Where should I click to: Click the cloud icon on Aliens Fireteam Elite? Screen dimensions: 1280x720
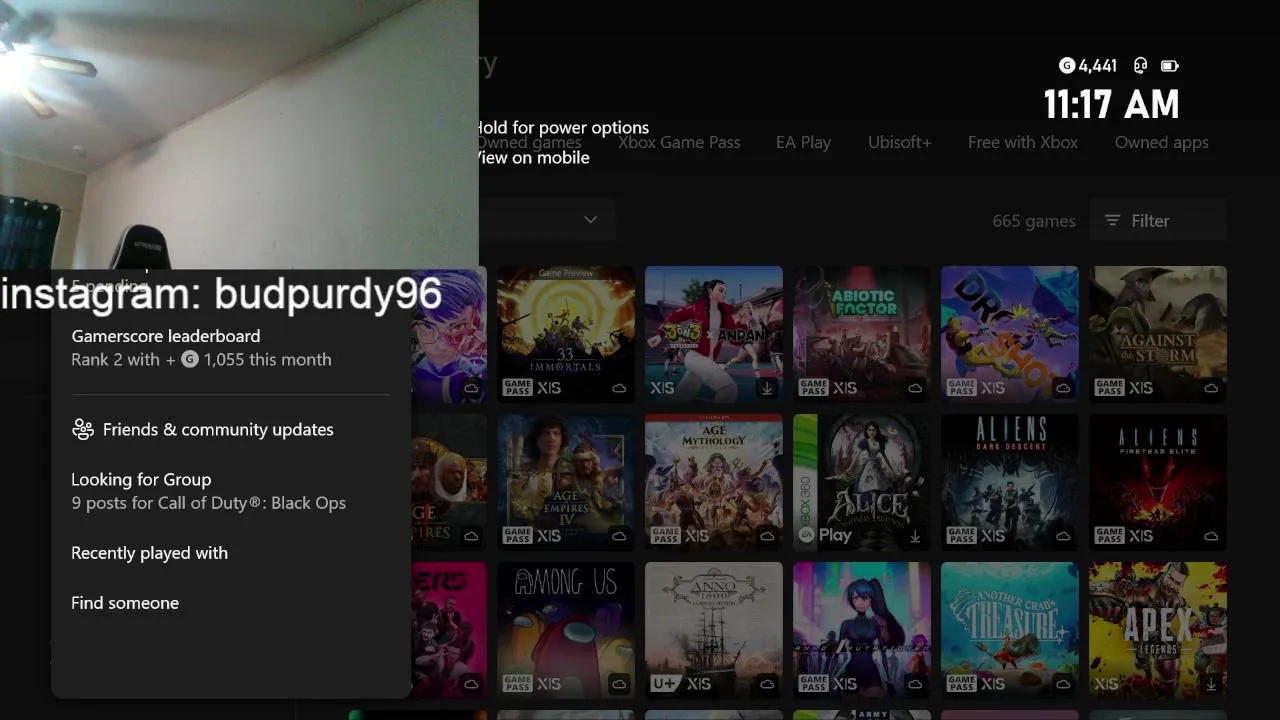(1211, 536)
